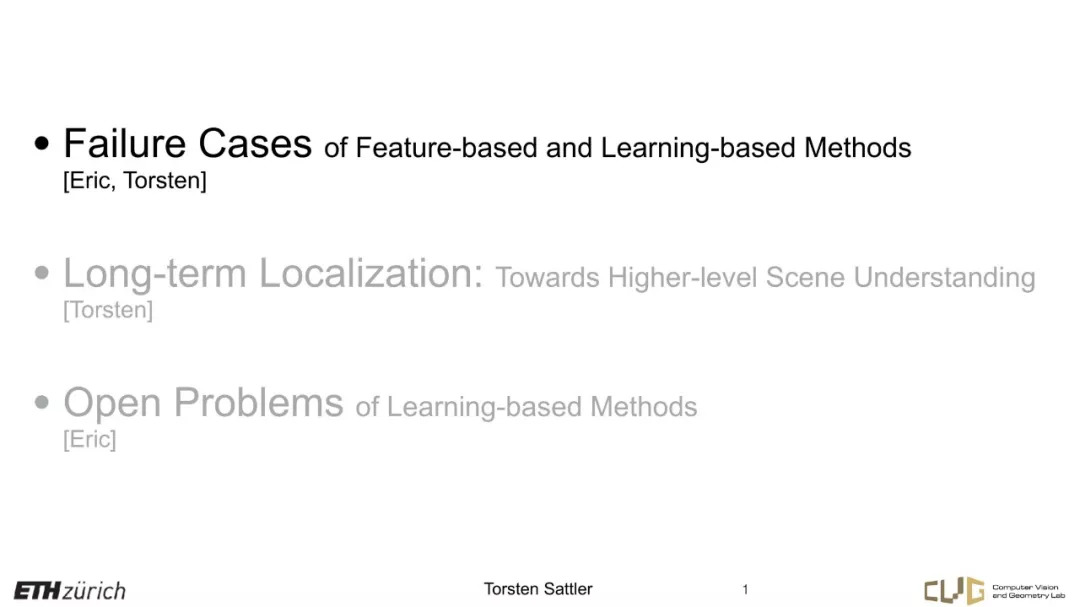The height and width of the screenshot is (607, 1080).
Task: Click the '[Eric, Torsten]' speaker label
Action: pos(134,181)
